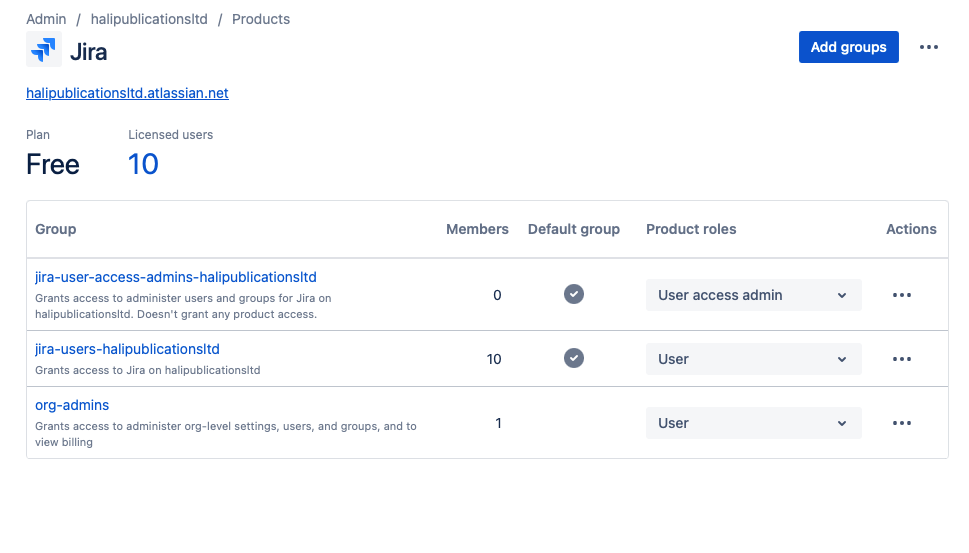Open the org-admins group link
The width and height of the screenshot is (969, 553).
tap(72, 405)
